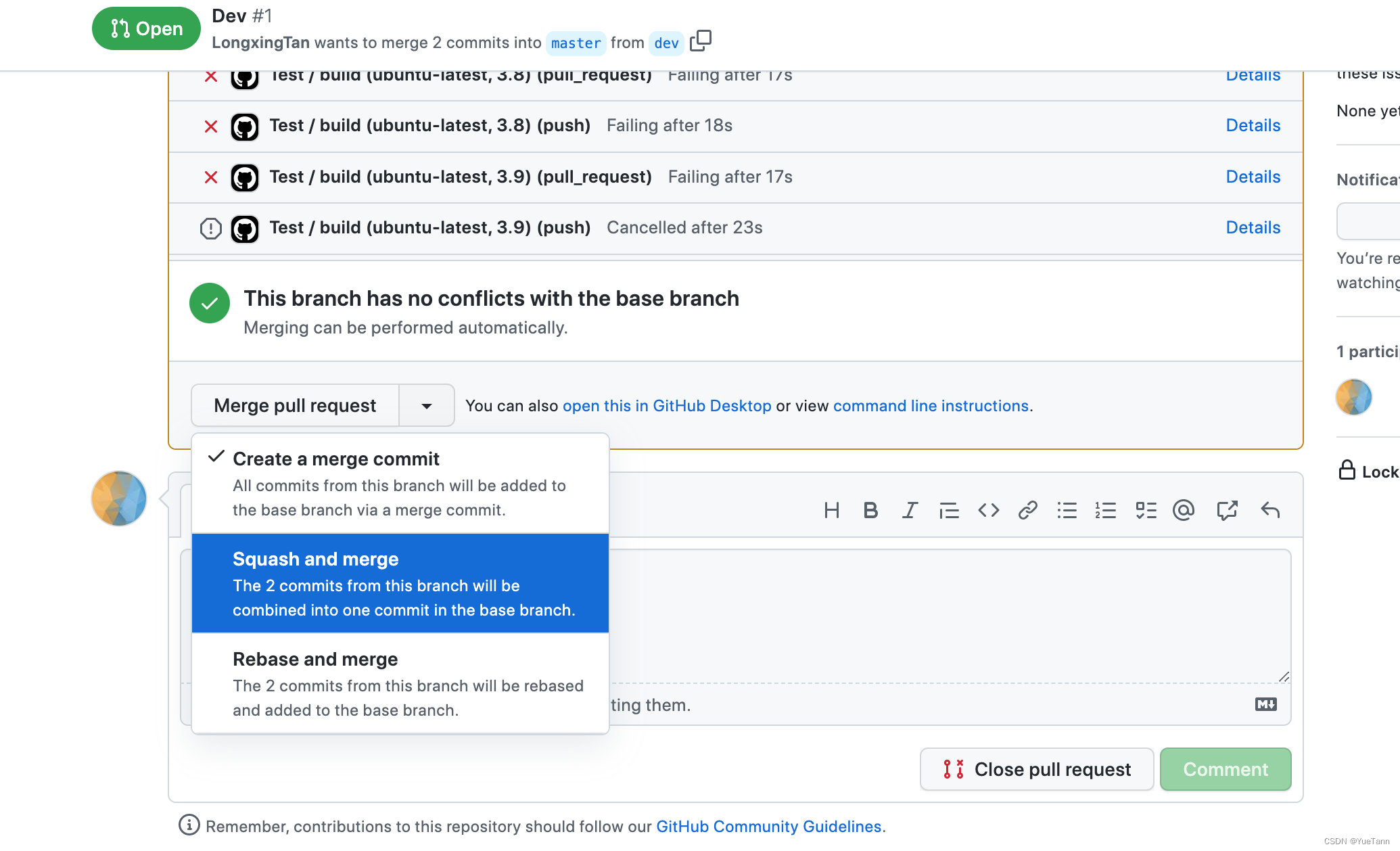Insert a hyperlink into the comment
1400x851 pixels.
1027,510
